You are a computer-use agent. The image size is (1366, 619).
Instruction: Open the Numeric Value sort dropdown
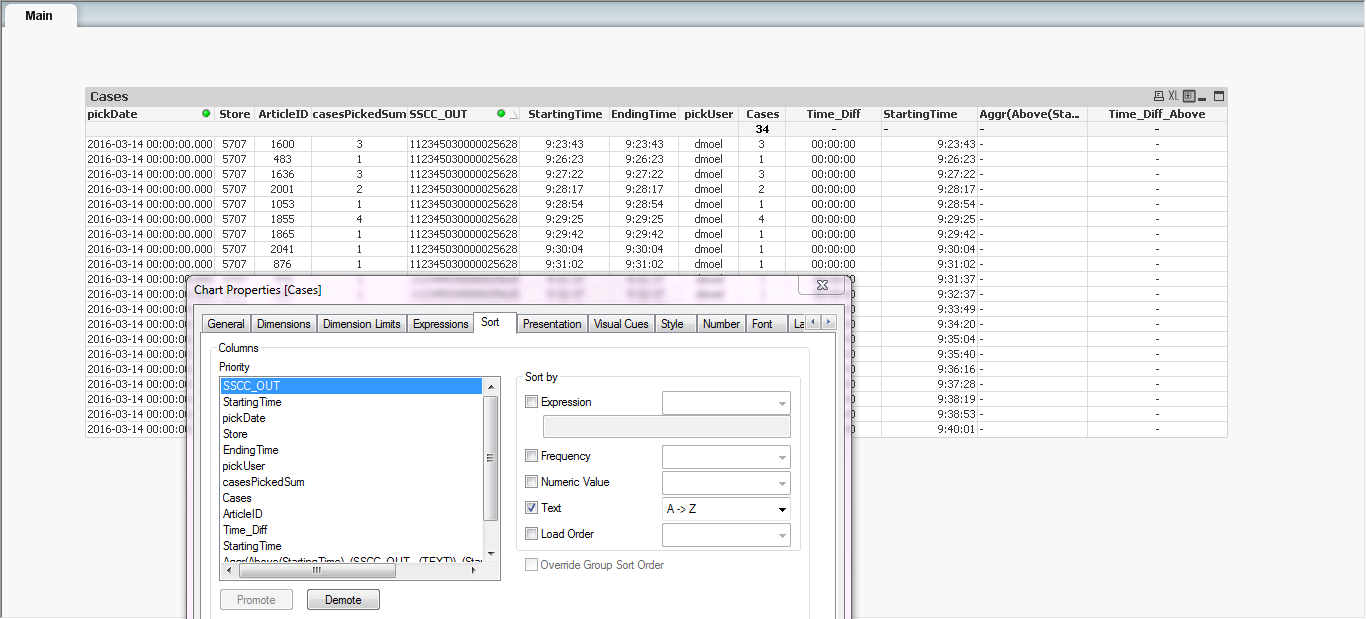[780, 483]
